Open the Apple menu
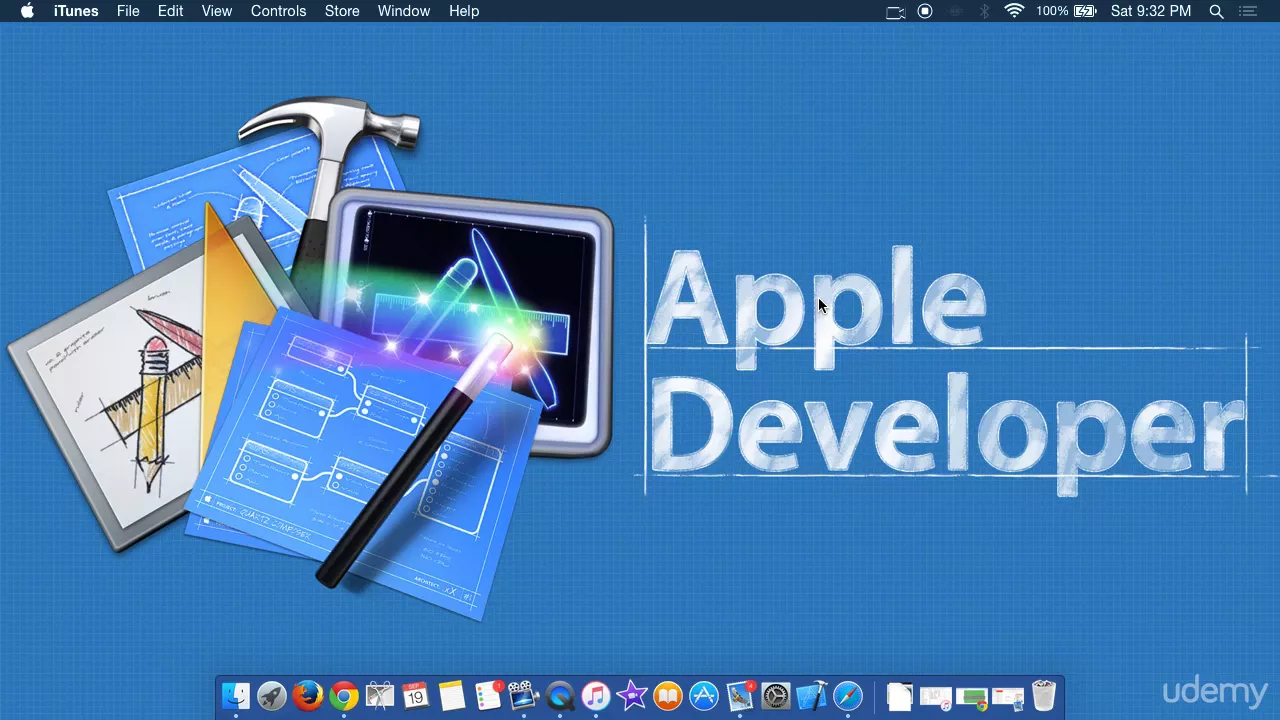This screenshot has height=720, width=1280. tap(27, 11)
